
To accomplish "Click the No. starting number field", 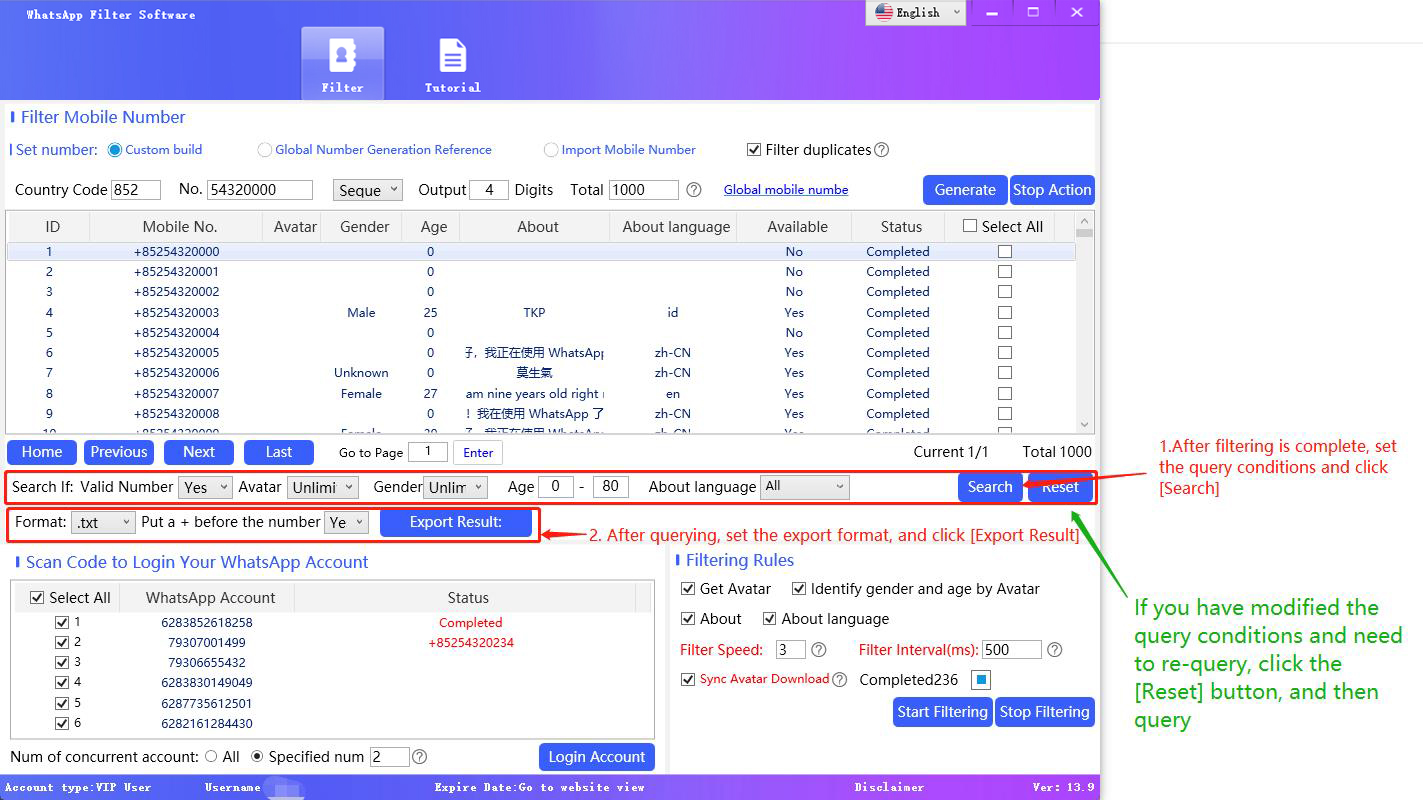I will (x=260, y=190).
